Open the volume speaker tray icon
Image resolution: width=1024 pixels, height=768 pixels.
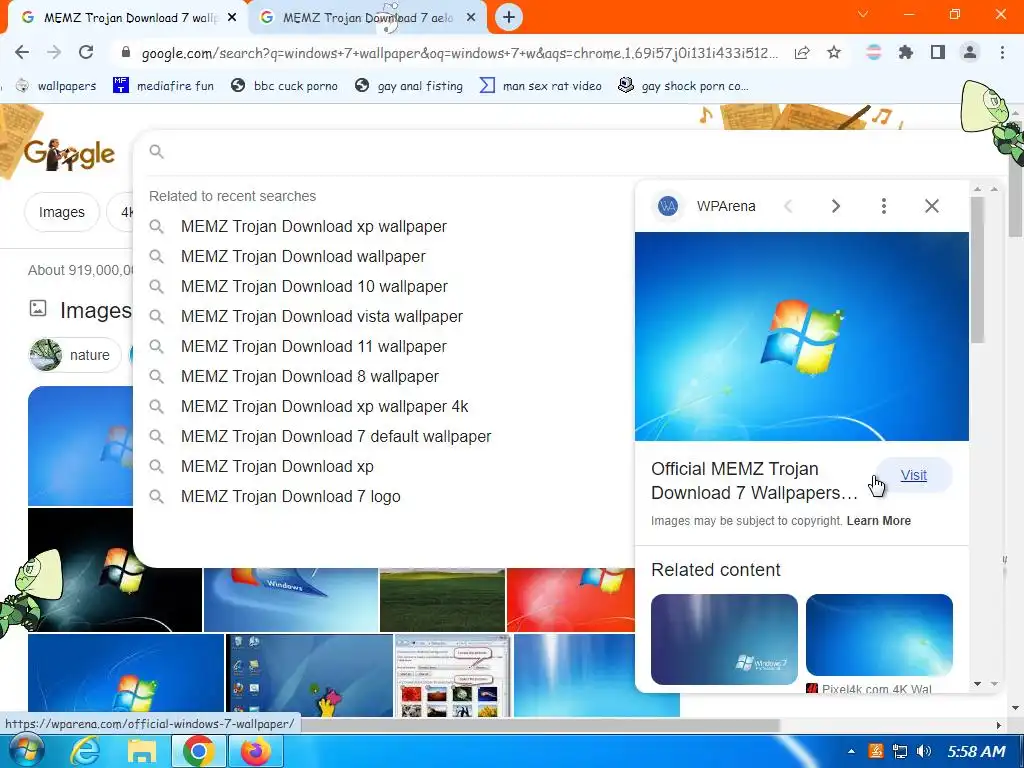pyautogui.click(x=923, y=752)
